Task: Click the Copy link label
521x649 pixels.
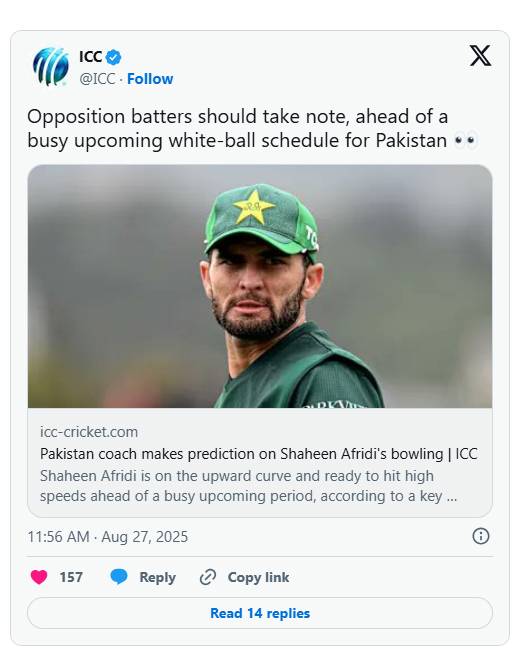Action: pyautogui.click(x=258, y=577)
